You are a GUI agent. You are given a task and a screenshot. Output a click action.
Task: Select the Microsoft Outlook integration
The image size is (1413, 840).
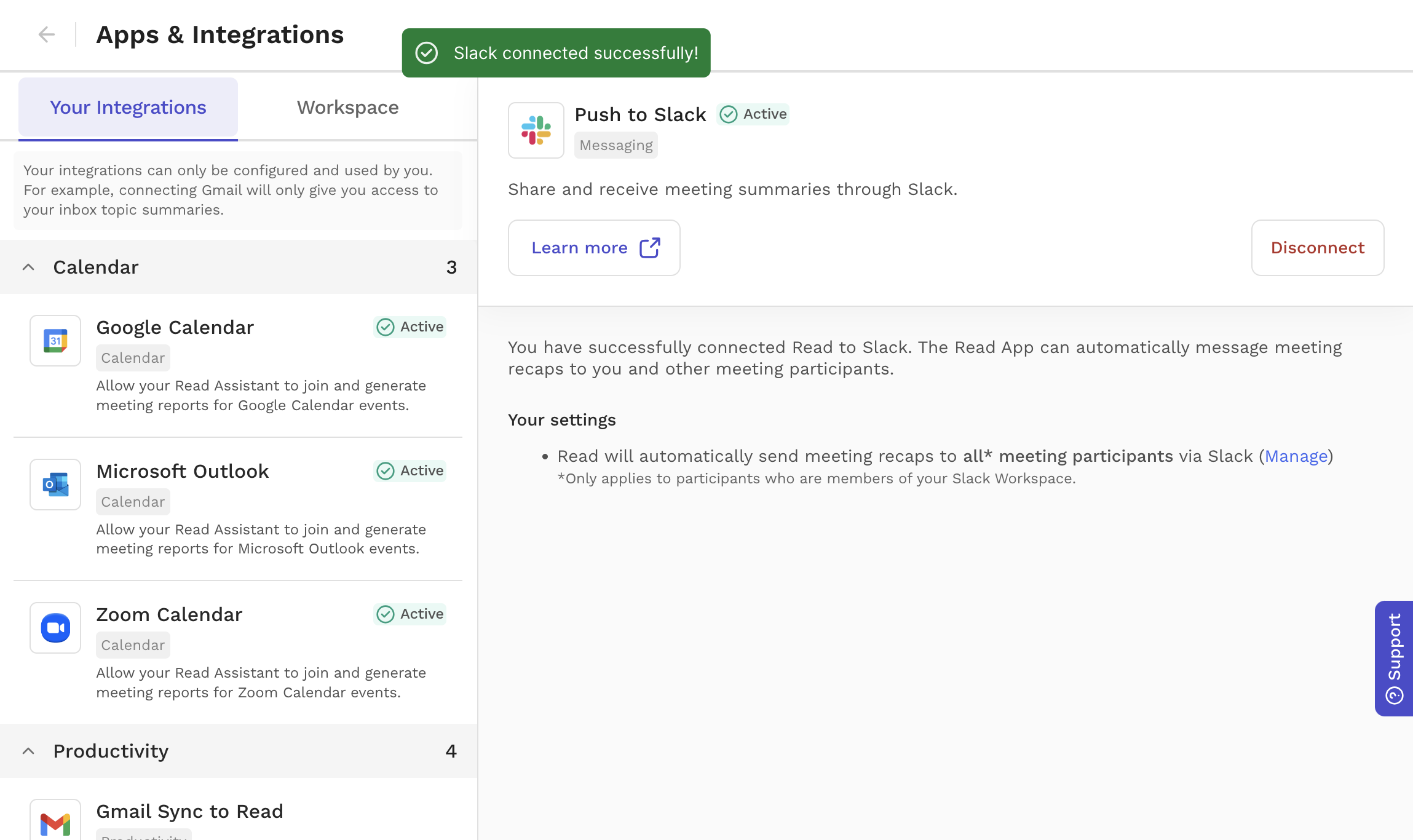[238, 509]
